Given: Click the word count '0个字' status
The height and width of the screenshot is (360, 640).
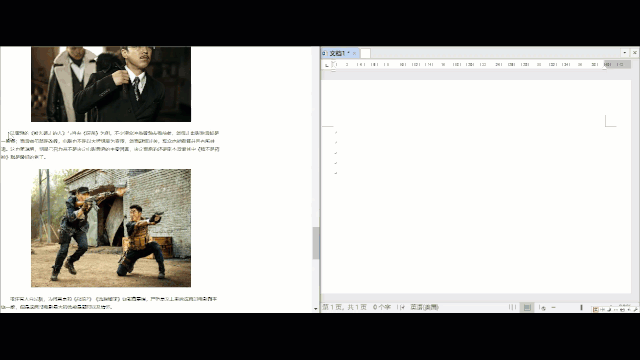Looking at the screenshot, I should click(381, 307).
